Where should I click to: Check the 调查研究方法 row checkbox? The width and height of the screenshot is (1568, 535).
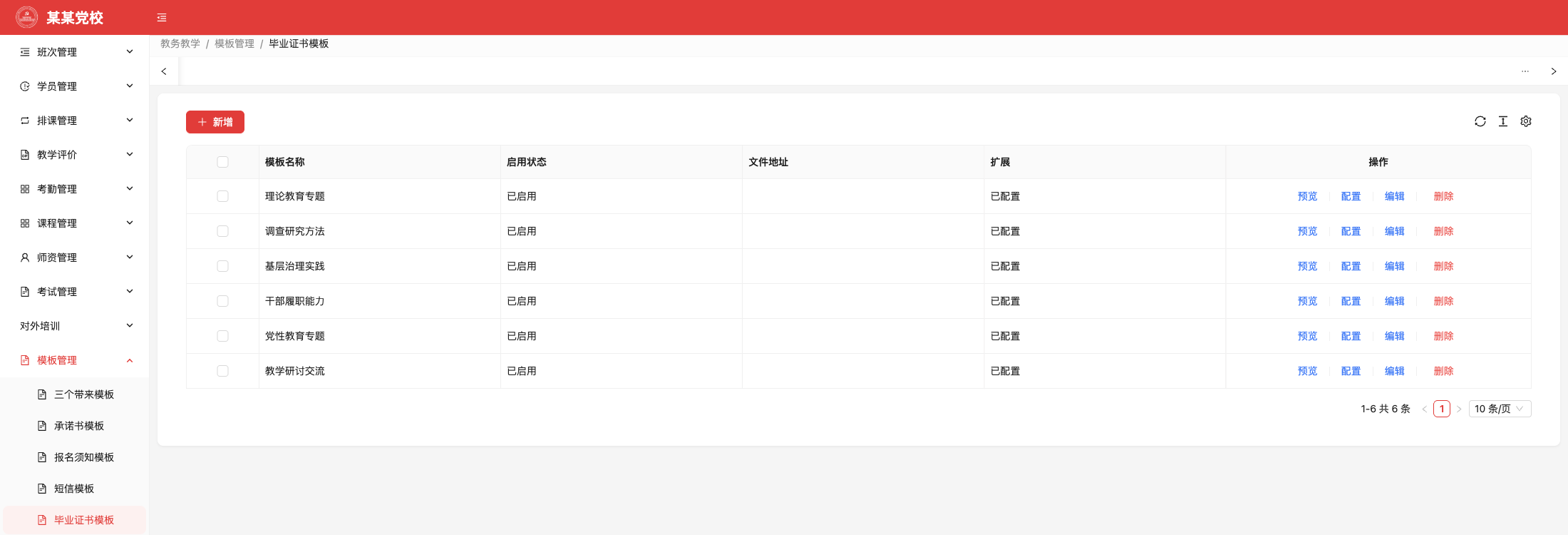coord(222,231)
